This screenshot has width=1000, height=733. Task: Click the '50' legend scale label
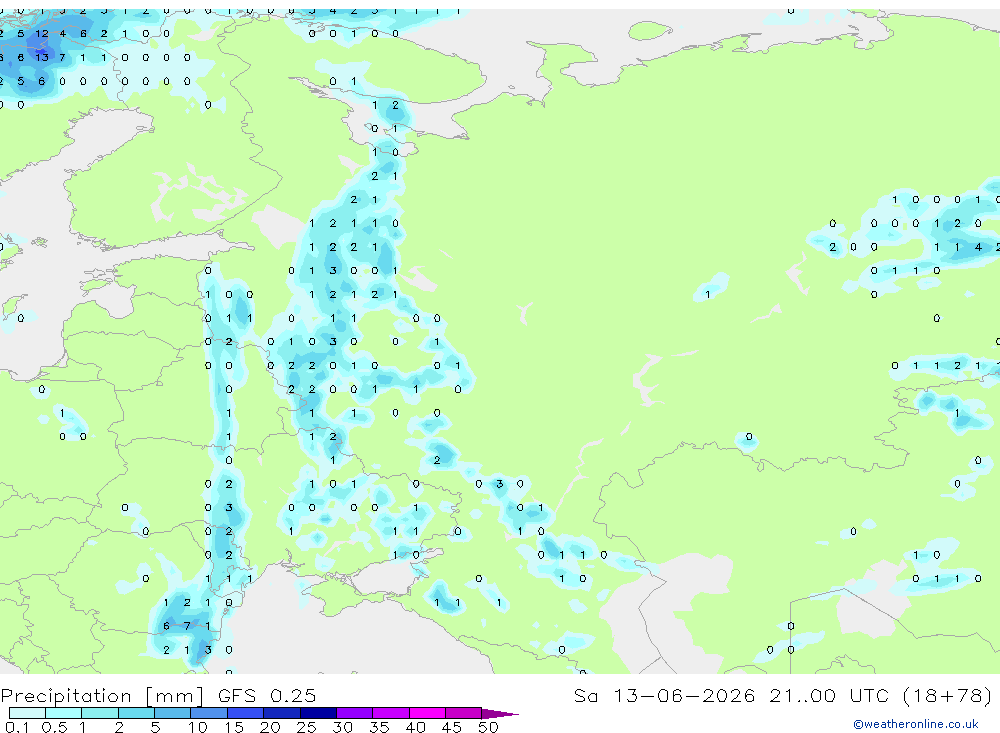[x=488, y=727]
